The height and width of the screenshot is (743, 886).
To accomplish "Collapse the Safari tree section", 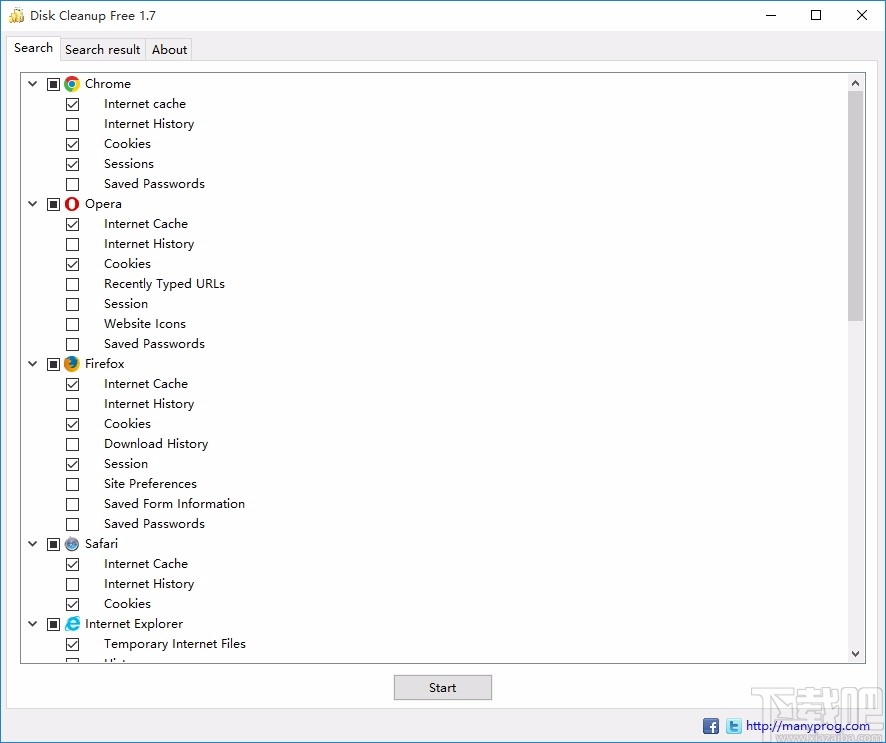I will coord(32,543).
